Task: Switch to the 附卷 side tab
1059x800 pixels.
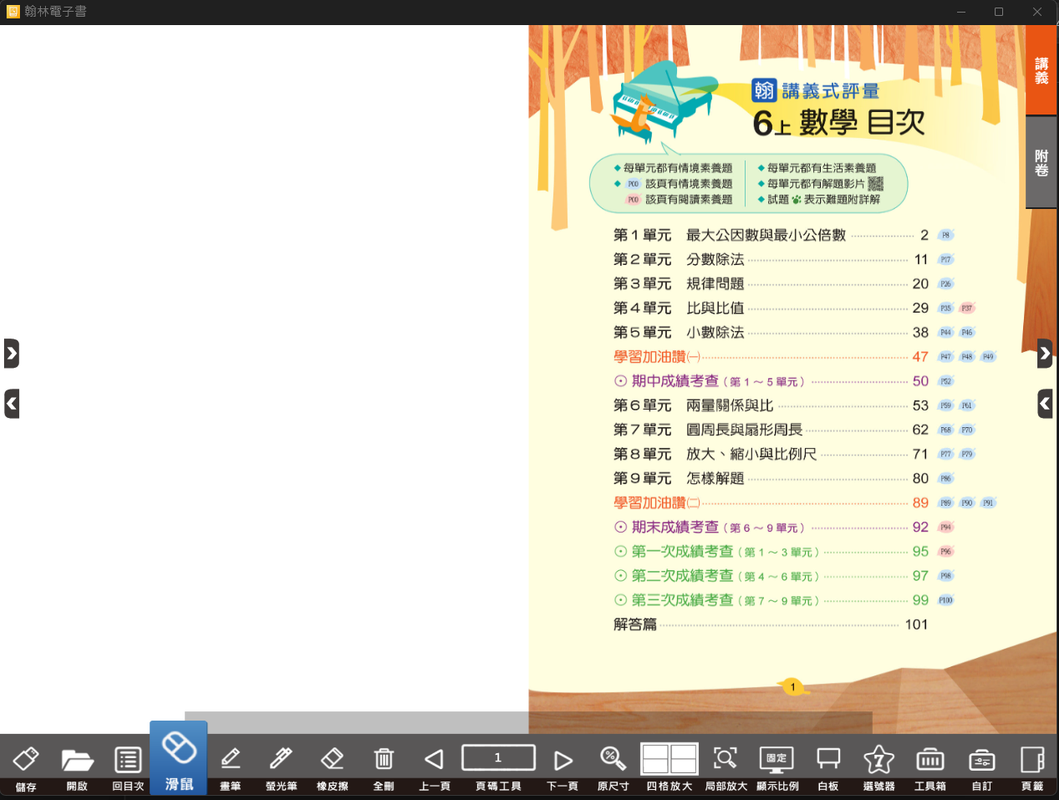Action: 1041,162
